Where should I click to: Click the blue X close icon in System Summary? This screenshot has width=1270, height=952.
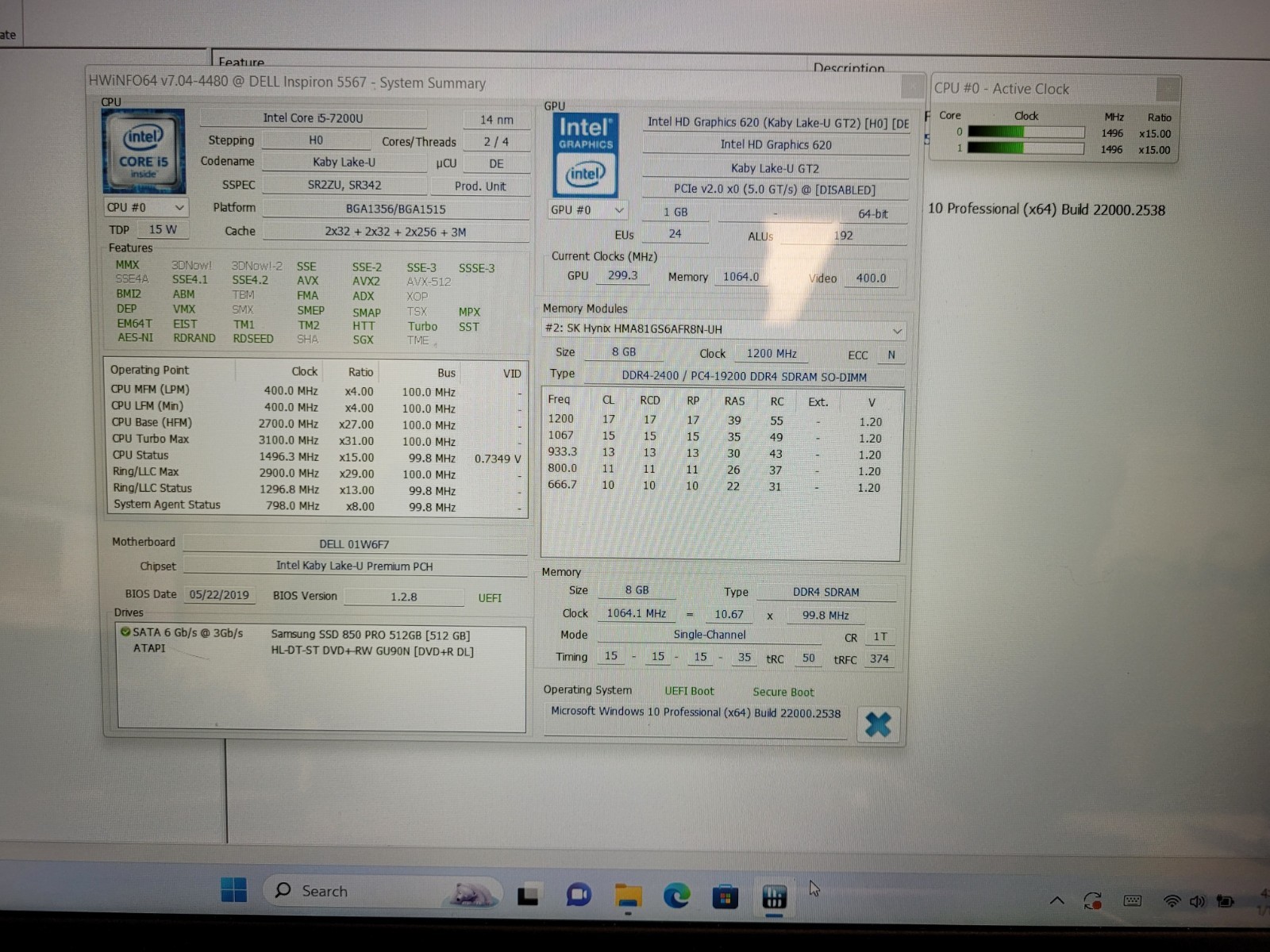coord(878,724)
